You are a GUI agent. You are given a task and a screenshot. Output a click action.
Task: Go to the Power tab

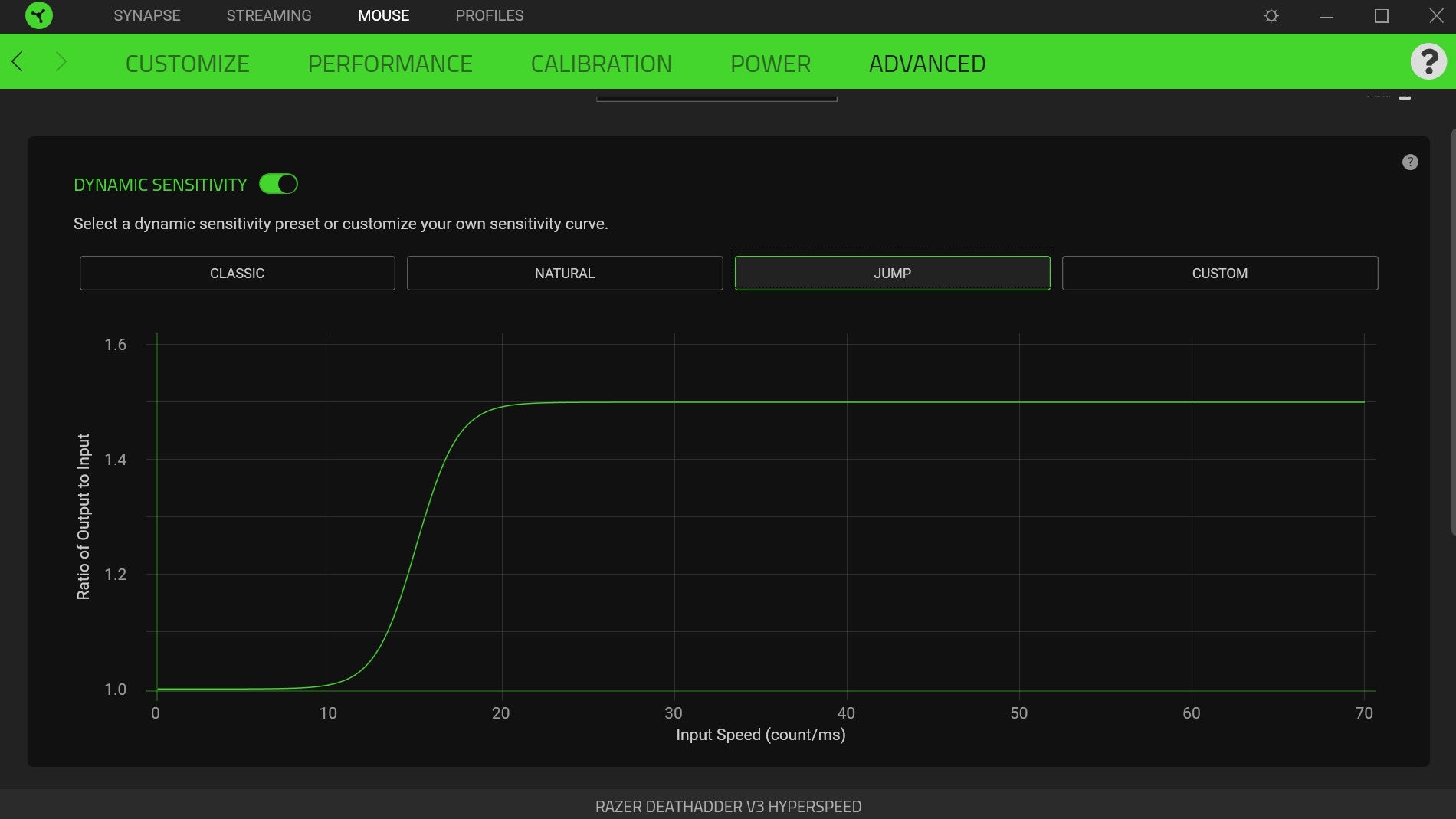tap(770, 64)
